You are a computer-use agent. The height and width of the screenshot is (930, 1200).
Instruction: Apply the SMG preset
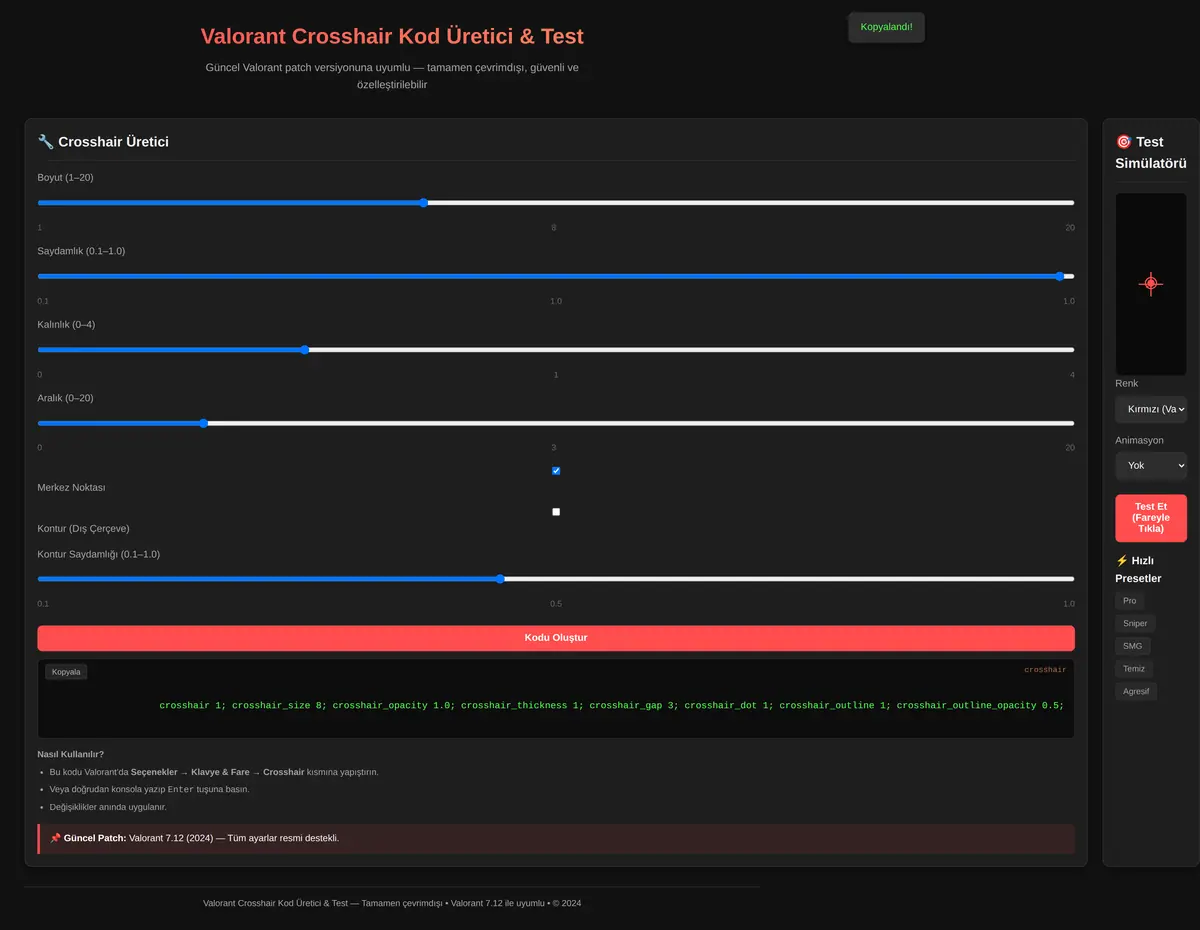pos(1132,646)
